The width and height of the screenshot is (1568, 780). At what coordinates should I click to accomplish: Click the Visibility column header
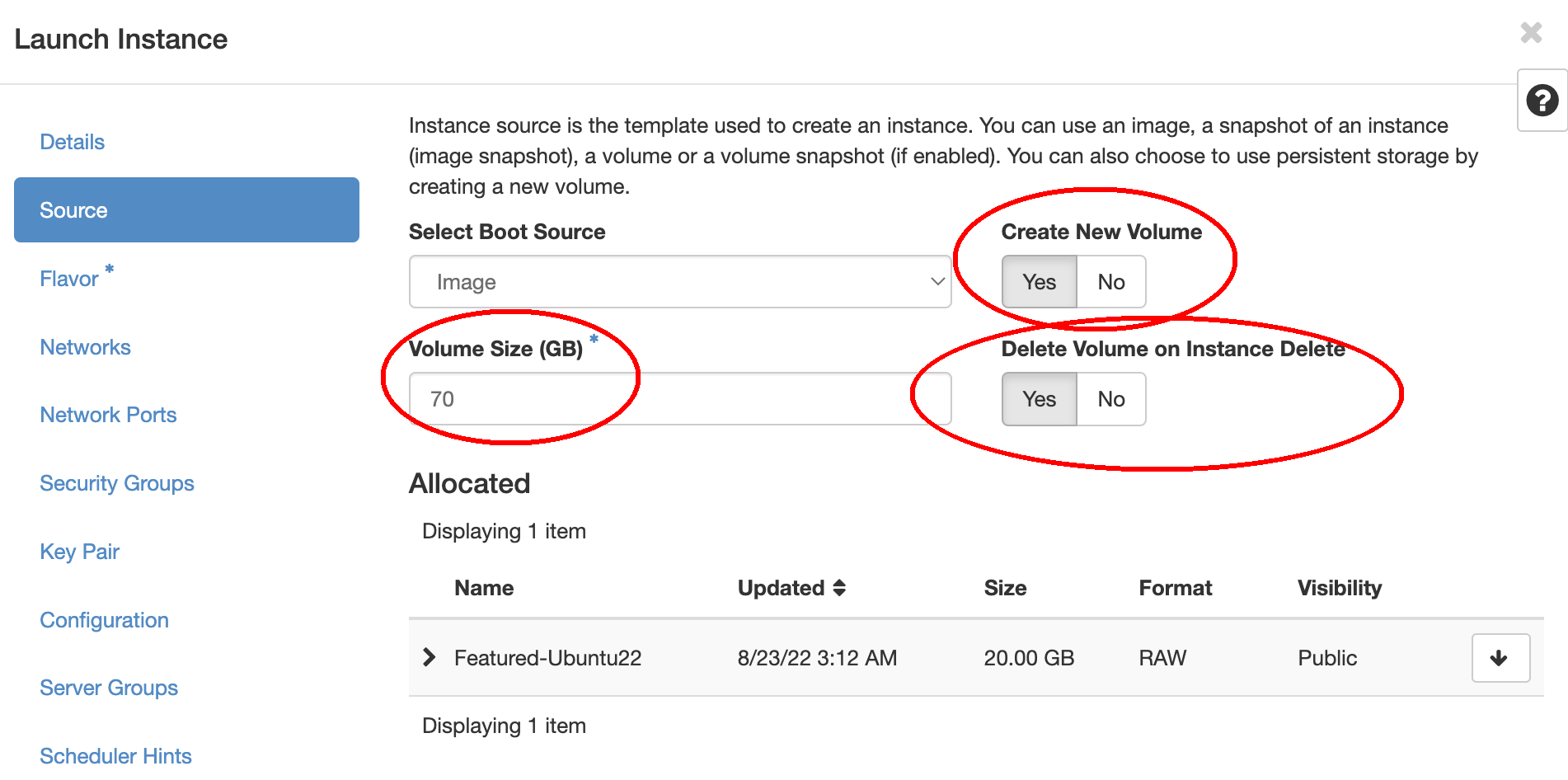[1340, 588]
